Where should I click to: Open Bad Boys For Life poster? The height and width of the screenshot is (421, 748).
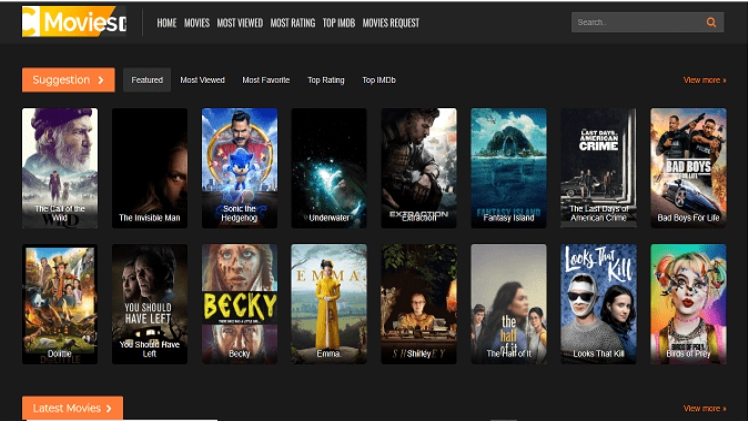pyautogui.click(x=688, y=168)
